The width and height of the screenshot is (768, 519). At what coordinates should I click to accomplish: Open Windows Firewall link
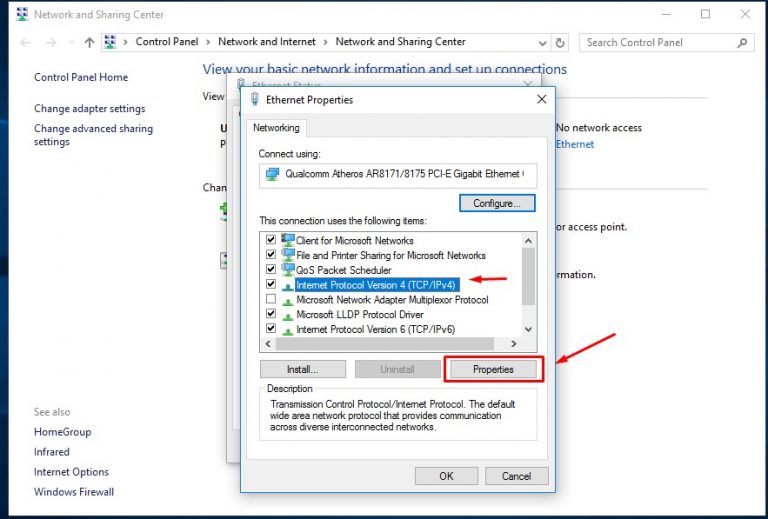coord(73,492)
